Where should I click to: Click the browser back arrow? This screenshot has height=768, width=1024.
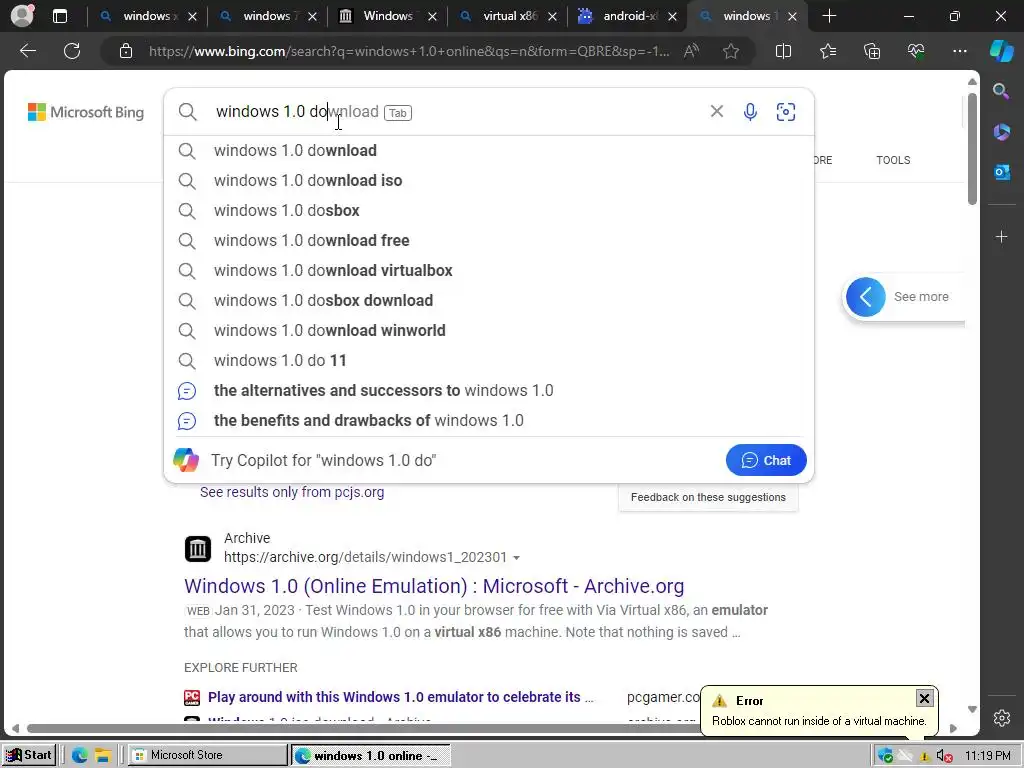(x=28, y=51)
